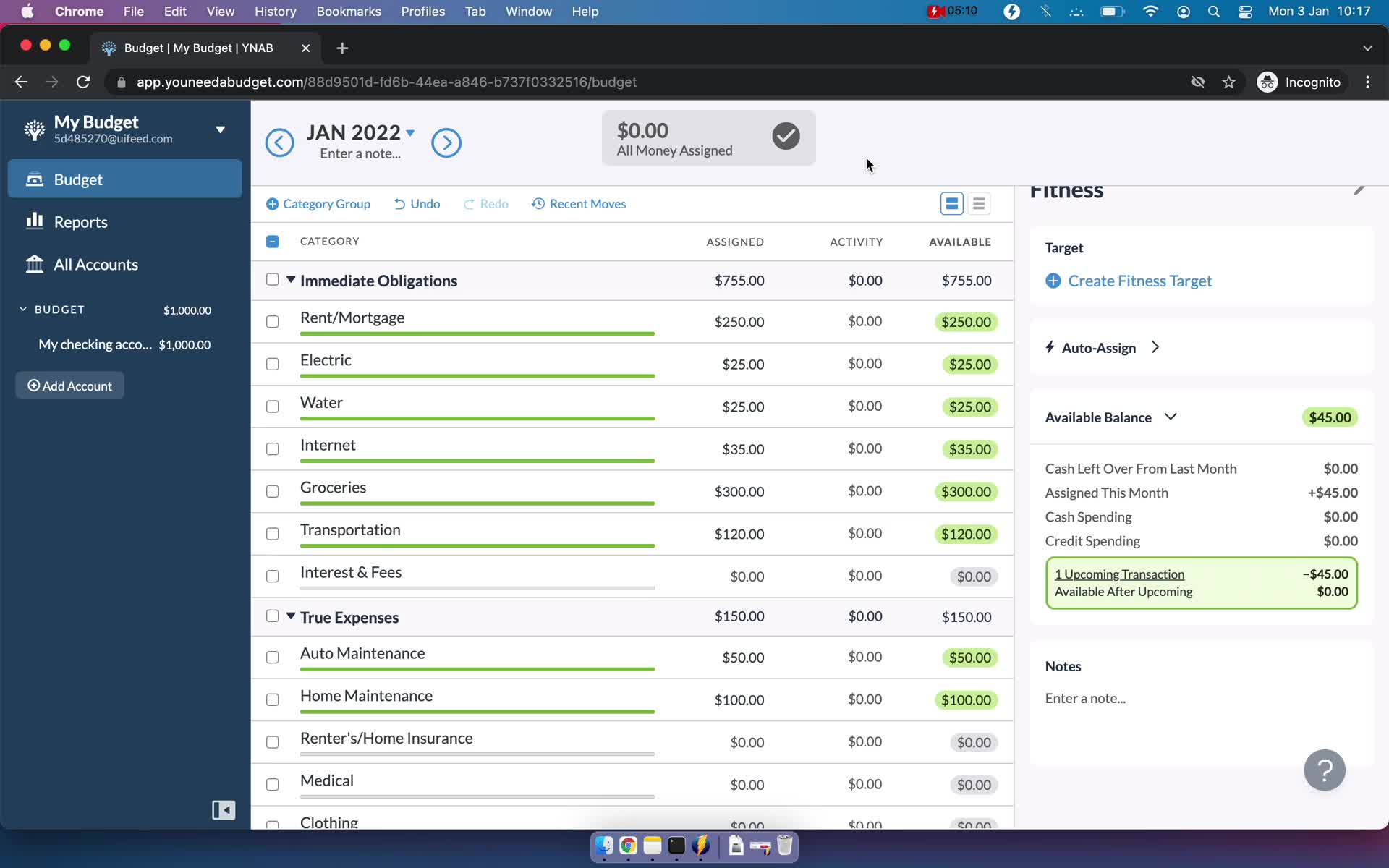Viewport: 1389px width, 868px height.
Task: Click the compact view icon in budget
Action: click(979, 203)
